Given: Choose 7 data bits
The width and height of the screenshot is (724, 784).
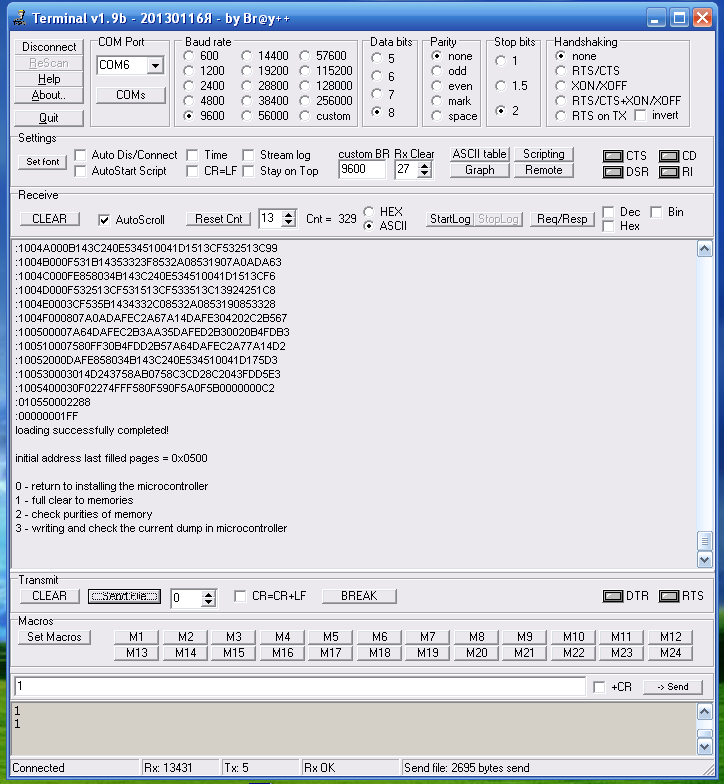Looking at the screenshot, I should click(x=376, y=94).
